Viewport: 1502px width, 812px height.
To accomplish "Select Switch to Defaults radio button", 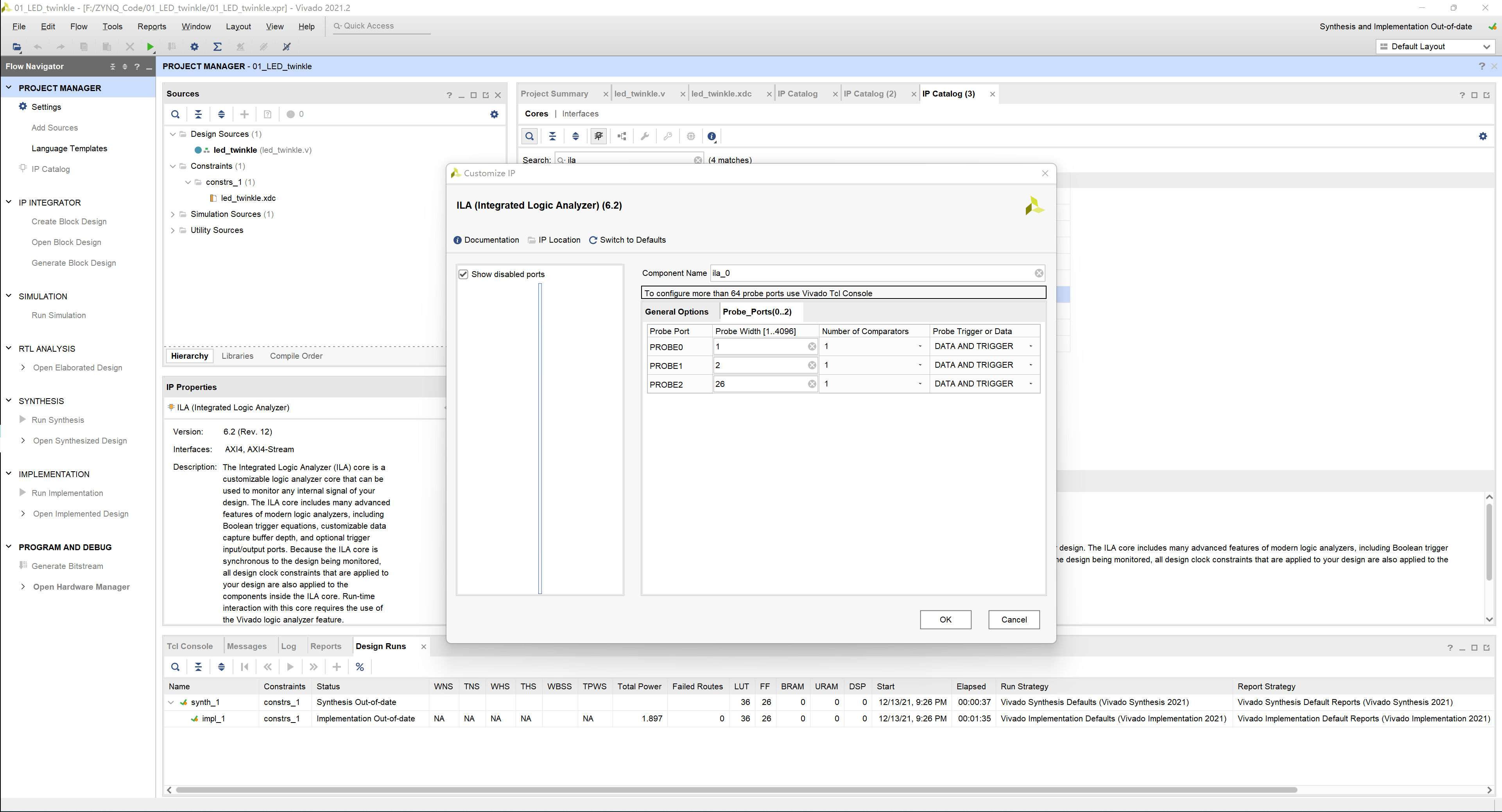I will click(594, 240).
